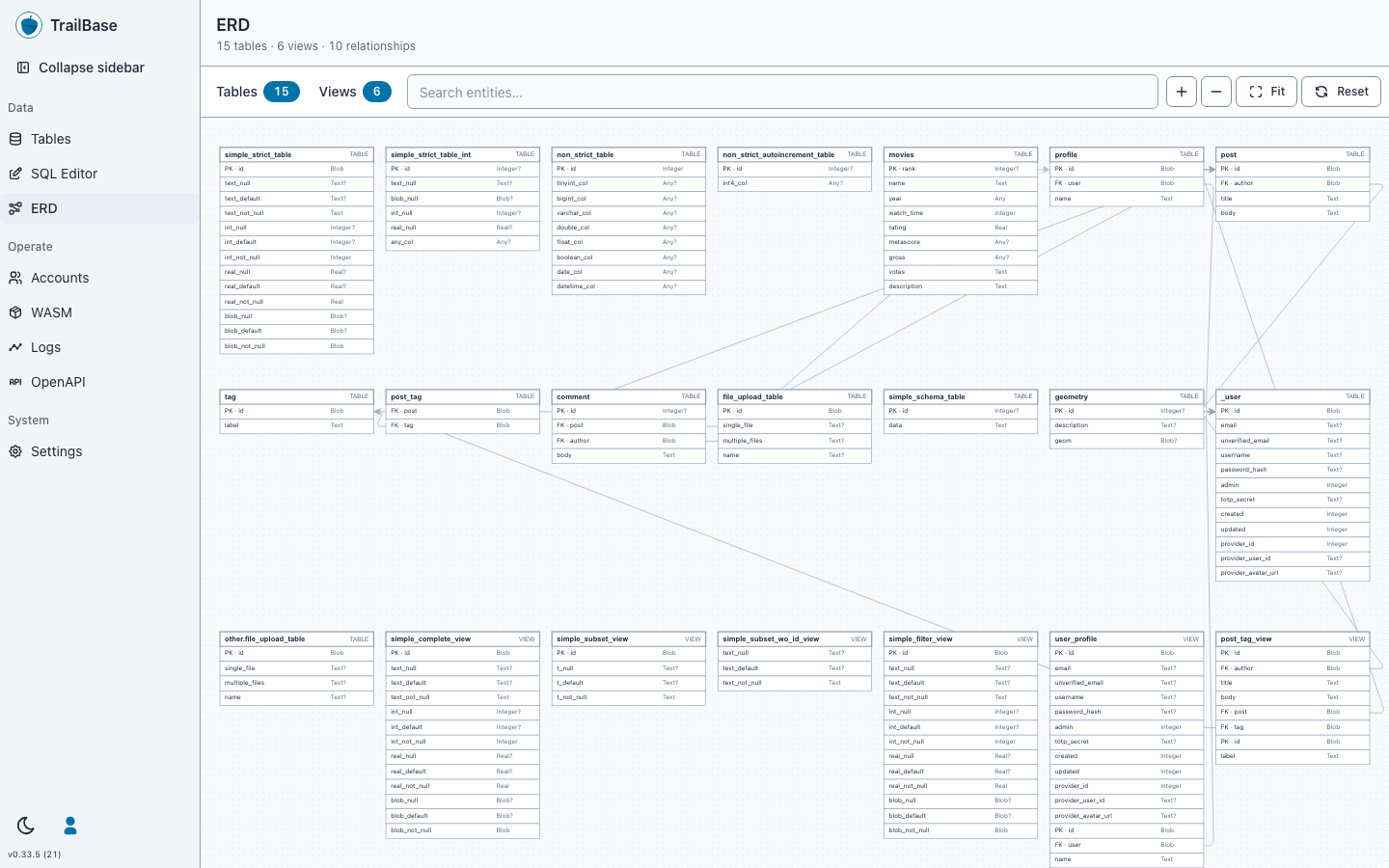Go to the Accounts page

click(x=100, y=278)
